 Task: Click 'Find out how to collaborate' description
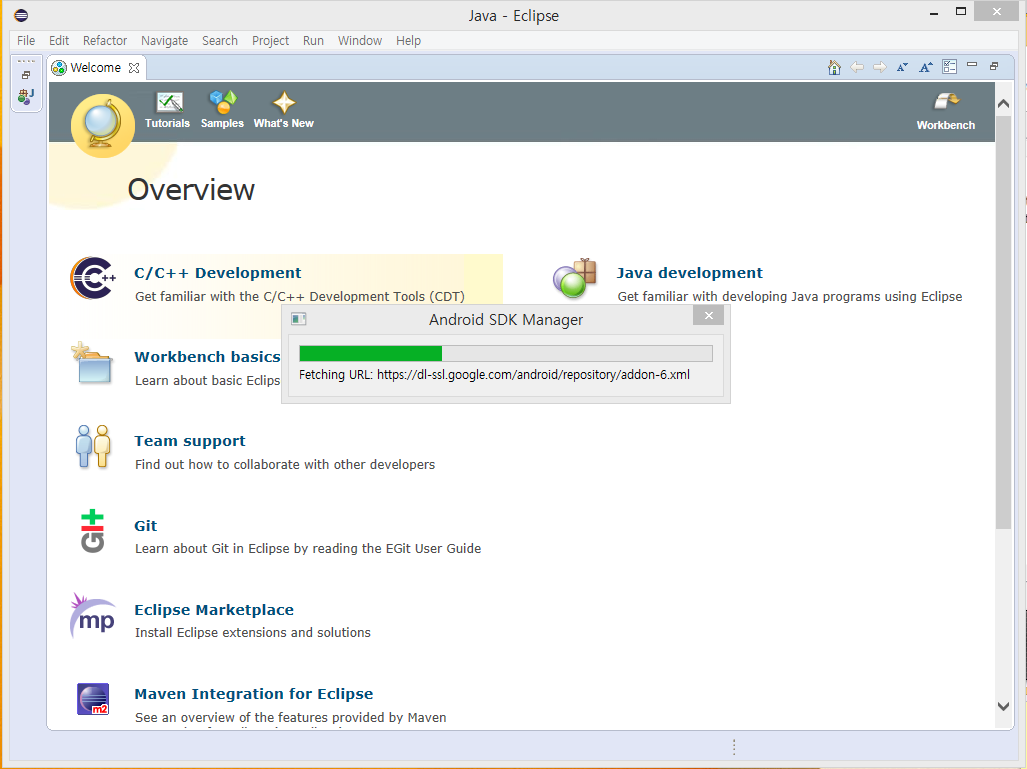pos(285,464)
